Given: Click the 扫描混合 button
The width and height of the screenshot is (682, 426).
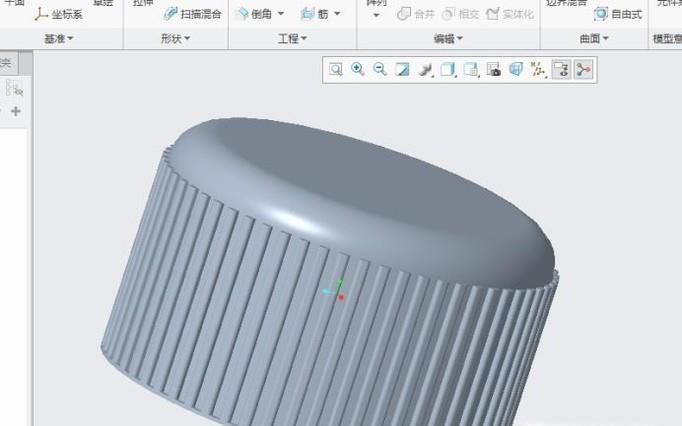Looking at the screenshot, I should pyautogui.click(x=192, y=14).
